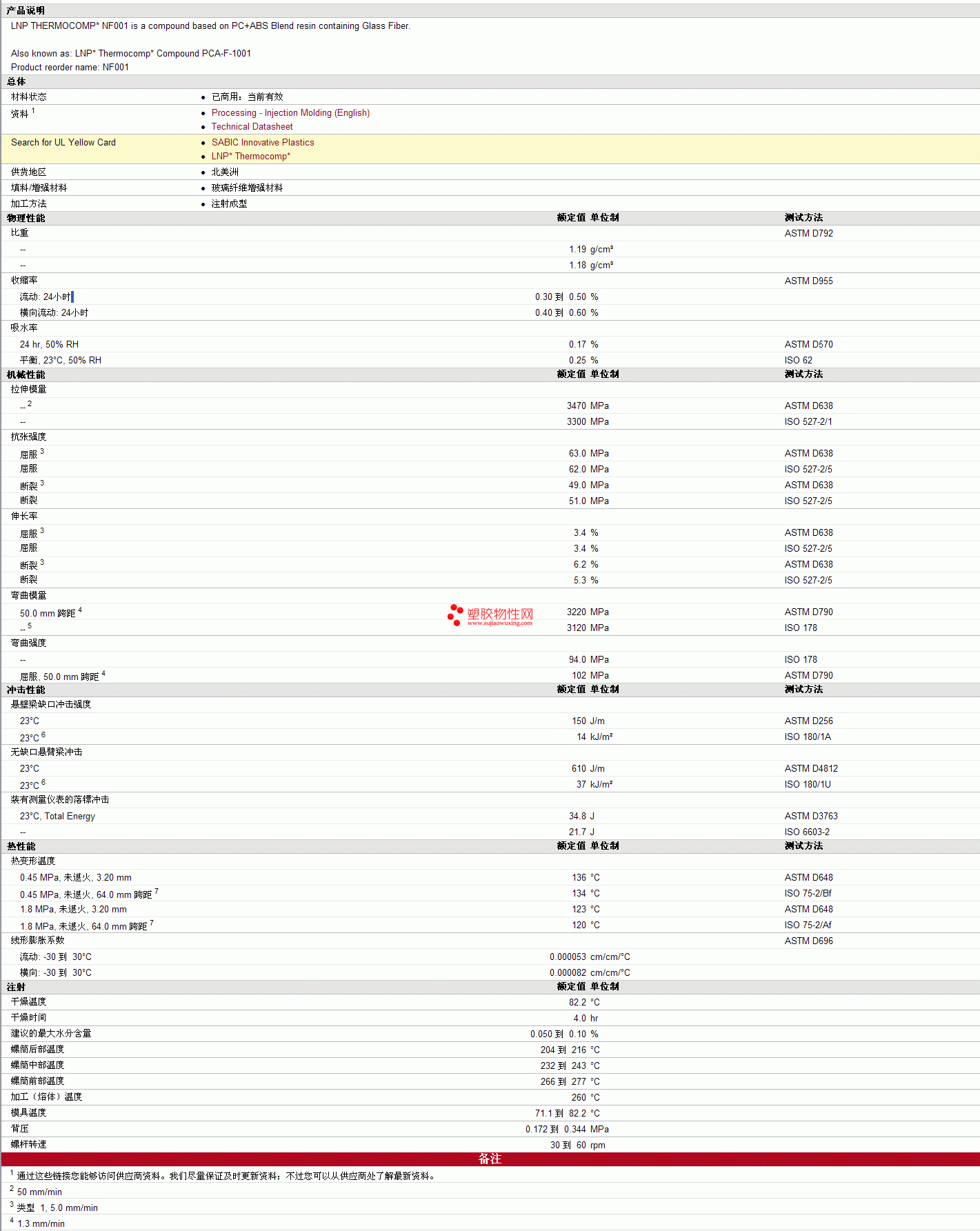This screenshot has width=980, height=1231.
Task: Click the '建议的最大水分含量' row label
Action: (x=51, y=1034)
